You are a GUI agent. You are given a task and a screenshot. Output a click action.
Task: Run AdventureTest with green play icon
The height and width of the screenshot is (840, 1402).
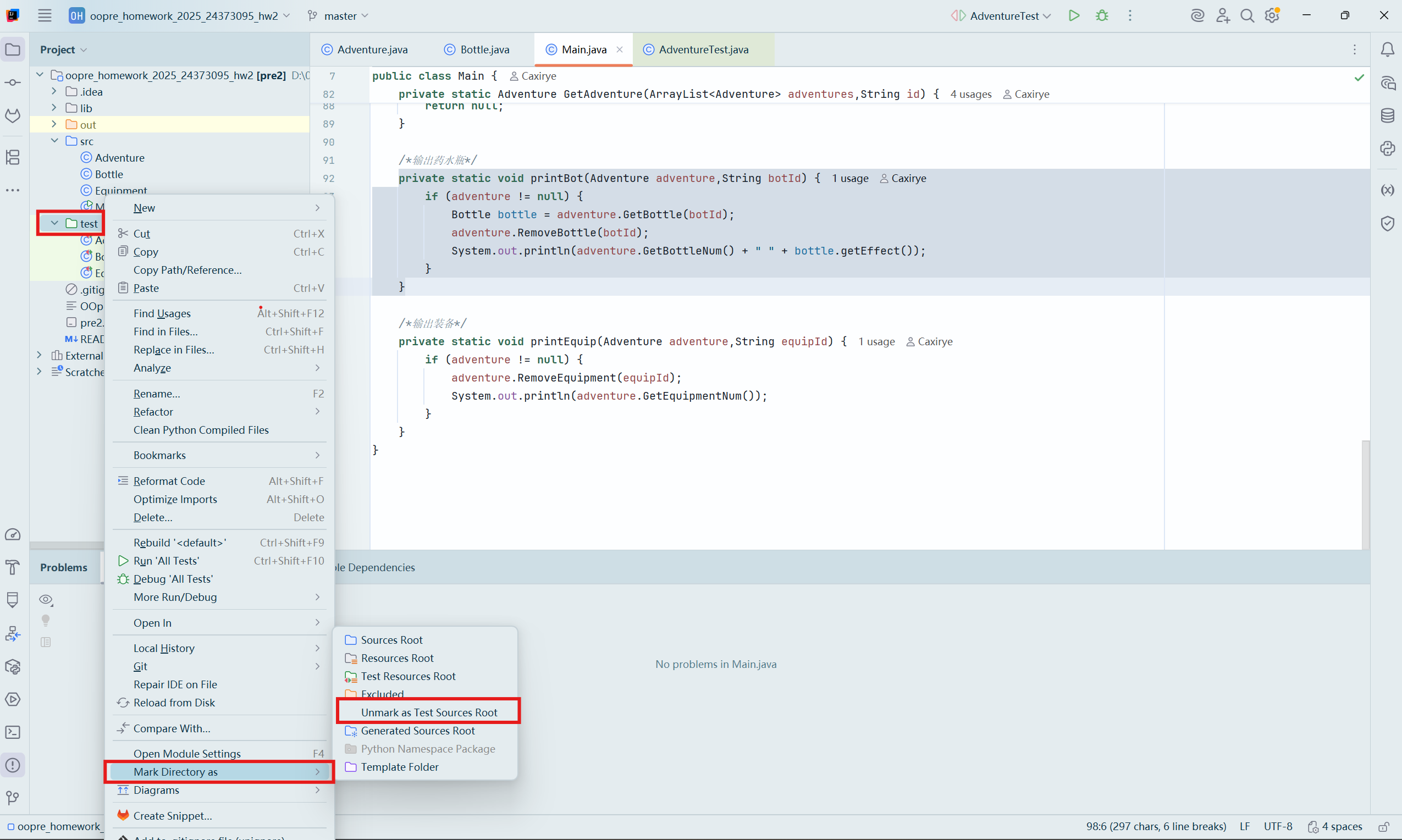pos(1074,16)
